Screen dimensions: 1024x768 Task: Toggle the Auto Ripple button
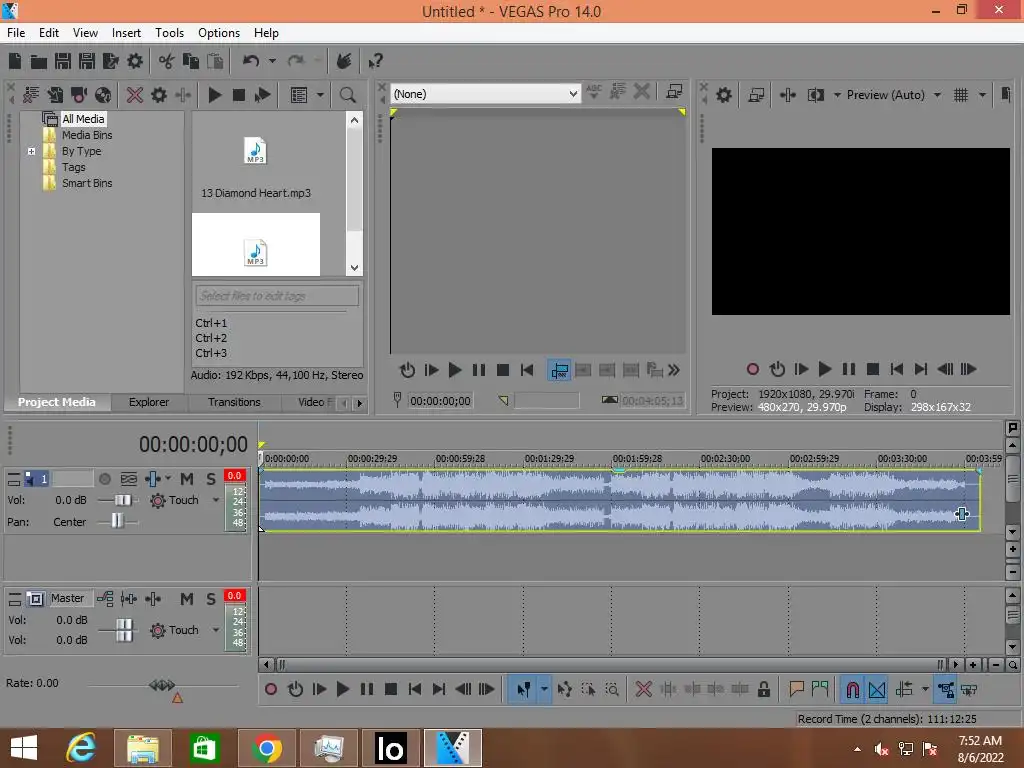904,689
